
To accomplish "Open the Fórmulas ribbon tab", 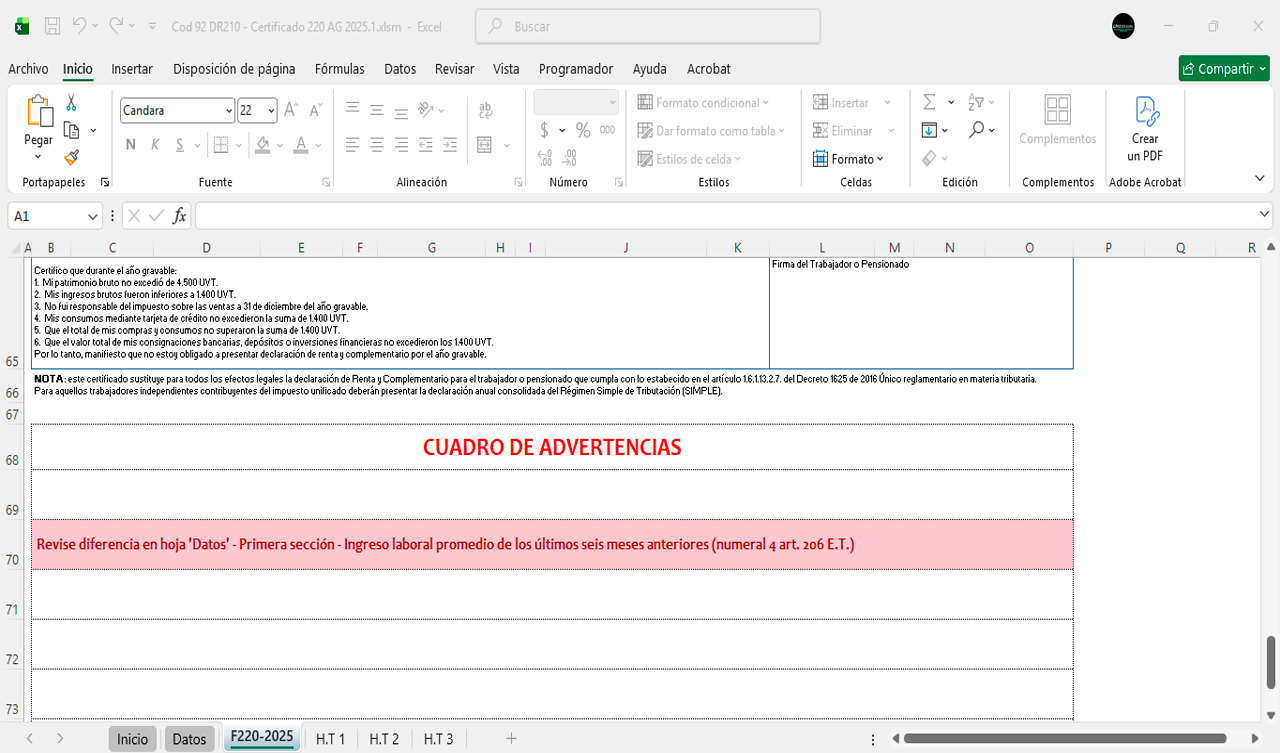I will click(x=339, y=69).
